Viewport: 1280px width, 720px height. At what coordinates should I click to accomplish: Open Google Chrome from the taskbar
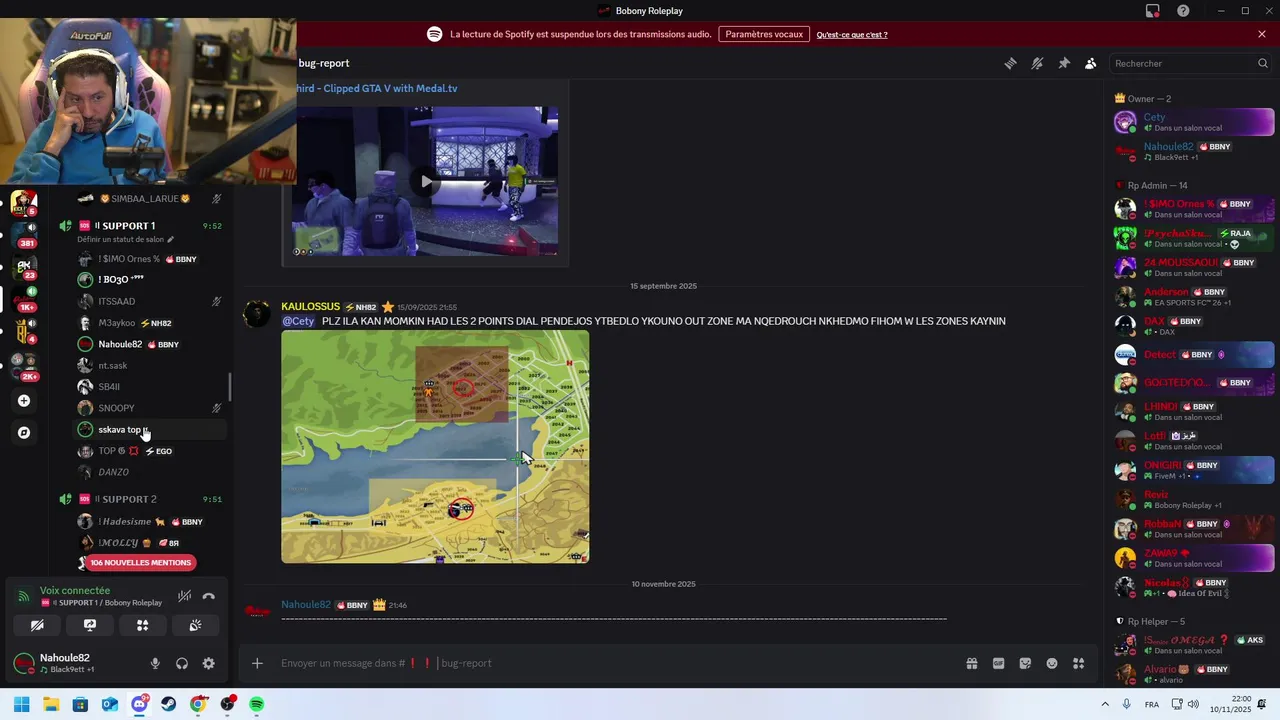tap(198, 704)
